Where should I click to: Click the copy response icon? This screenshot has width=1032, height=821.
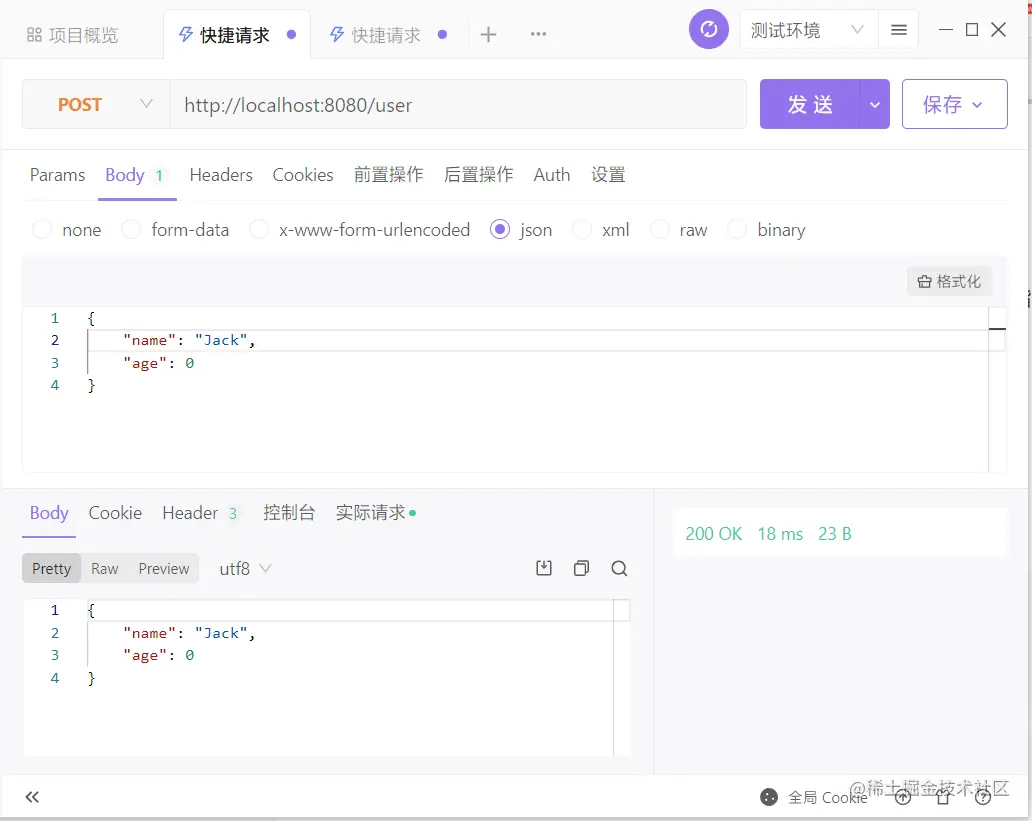coord(581,568)
